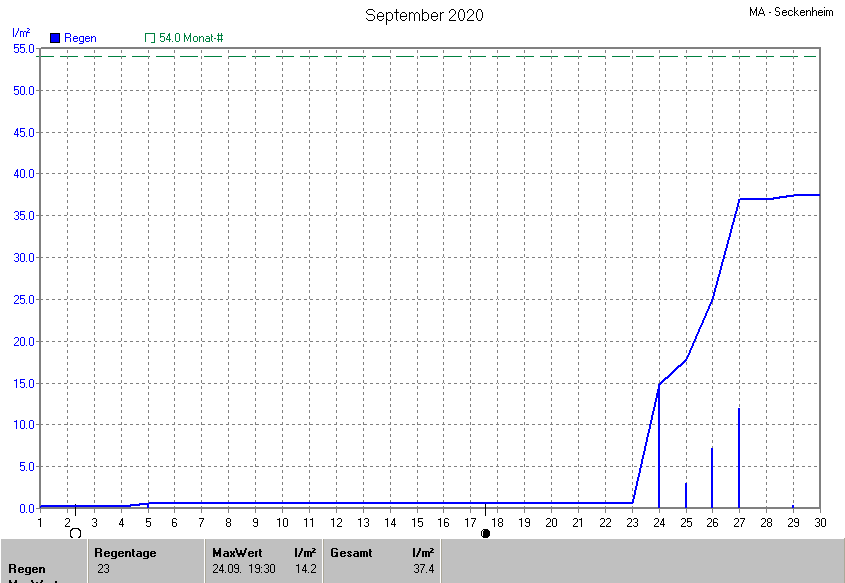Click the 'Gesamt' column header

tap(350, 552)
